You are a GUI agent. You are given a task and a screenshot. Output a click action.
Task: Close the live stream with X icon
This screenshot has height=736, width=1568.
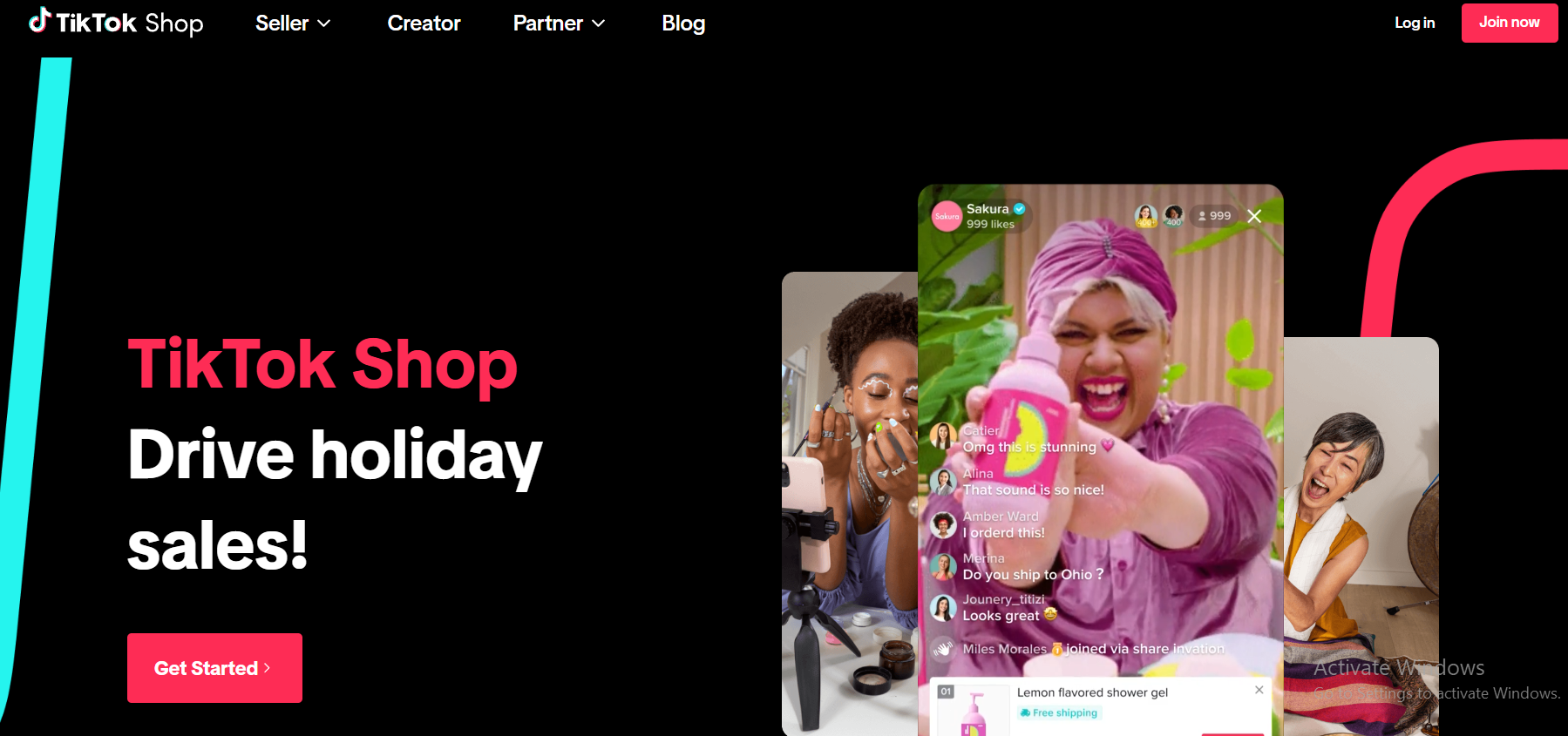[1254, 216]
